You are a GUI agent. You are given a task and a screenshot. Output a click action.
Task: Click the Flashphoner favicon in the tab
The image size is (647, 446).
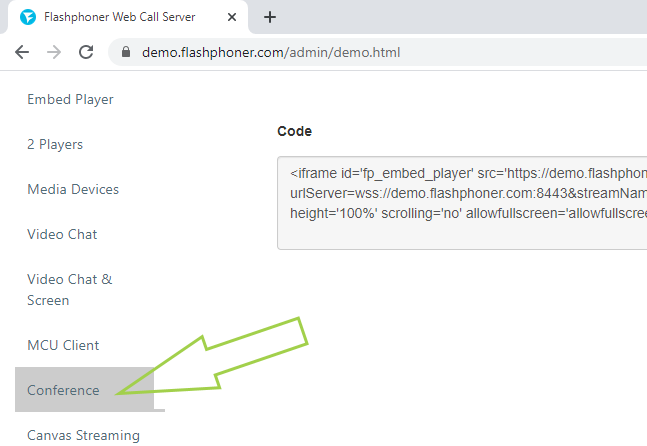tap(28, 17)
